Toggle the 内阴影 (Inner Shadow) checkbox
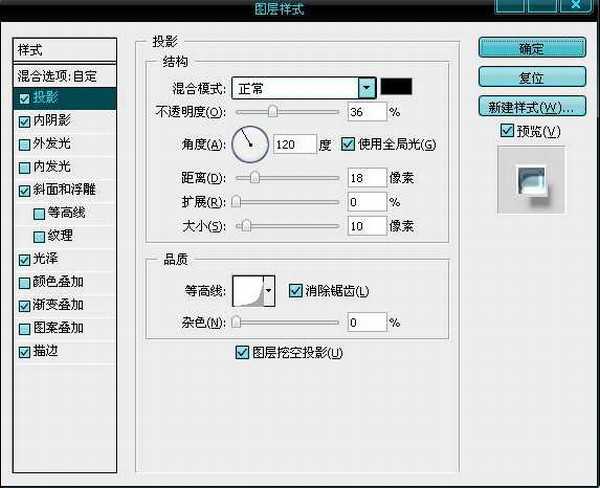Screen dimensions: 600x488 pyautogui.click(x=24, y=121)
